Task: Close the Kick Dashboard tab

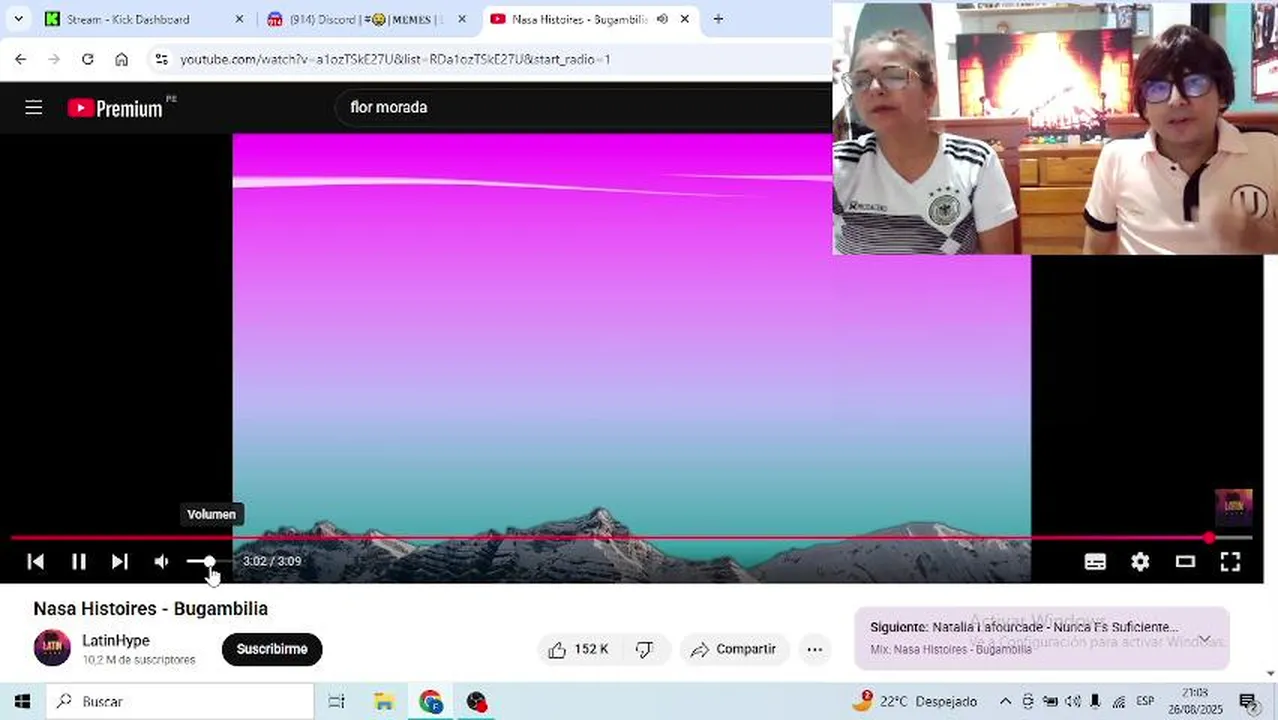Action: (239, 19)
